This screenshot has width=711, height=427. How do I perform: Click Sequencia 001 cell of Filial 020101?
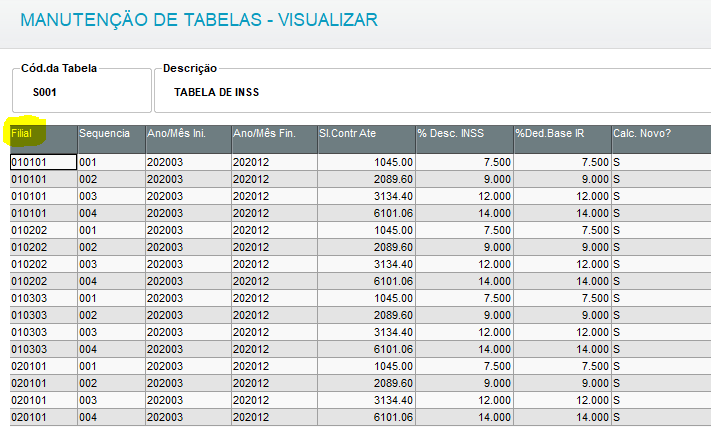112,366
